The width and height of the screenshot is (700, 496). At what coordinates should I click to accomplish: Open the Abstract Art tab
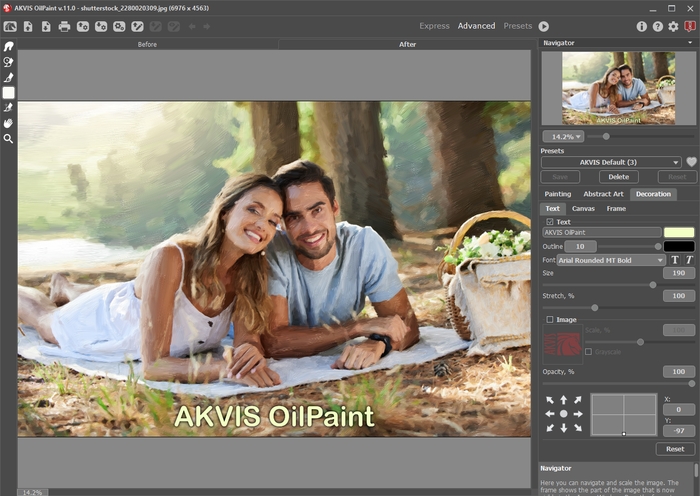coord(603,194)
